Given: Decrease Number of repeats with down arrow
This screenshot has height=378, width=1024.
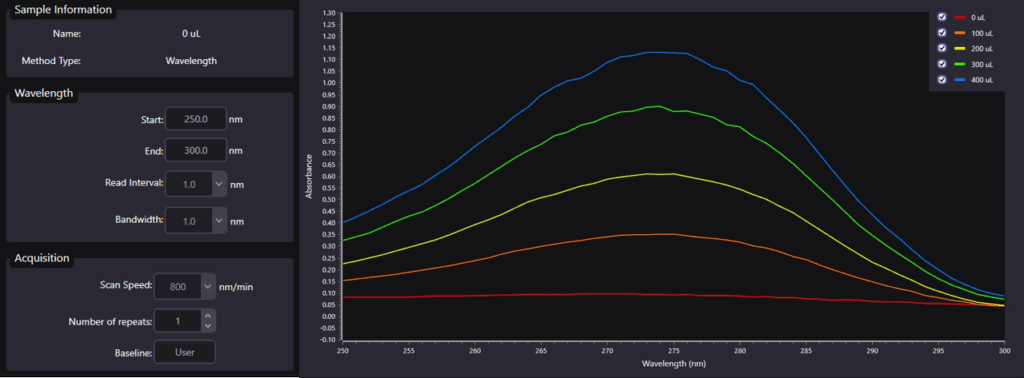Looking at the screenshot, I should (x=208, y=325).
